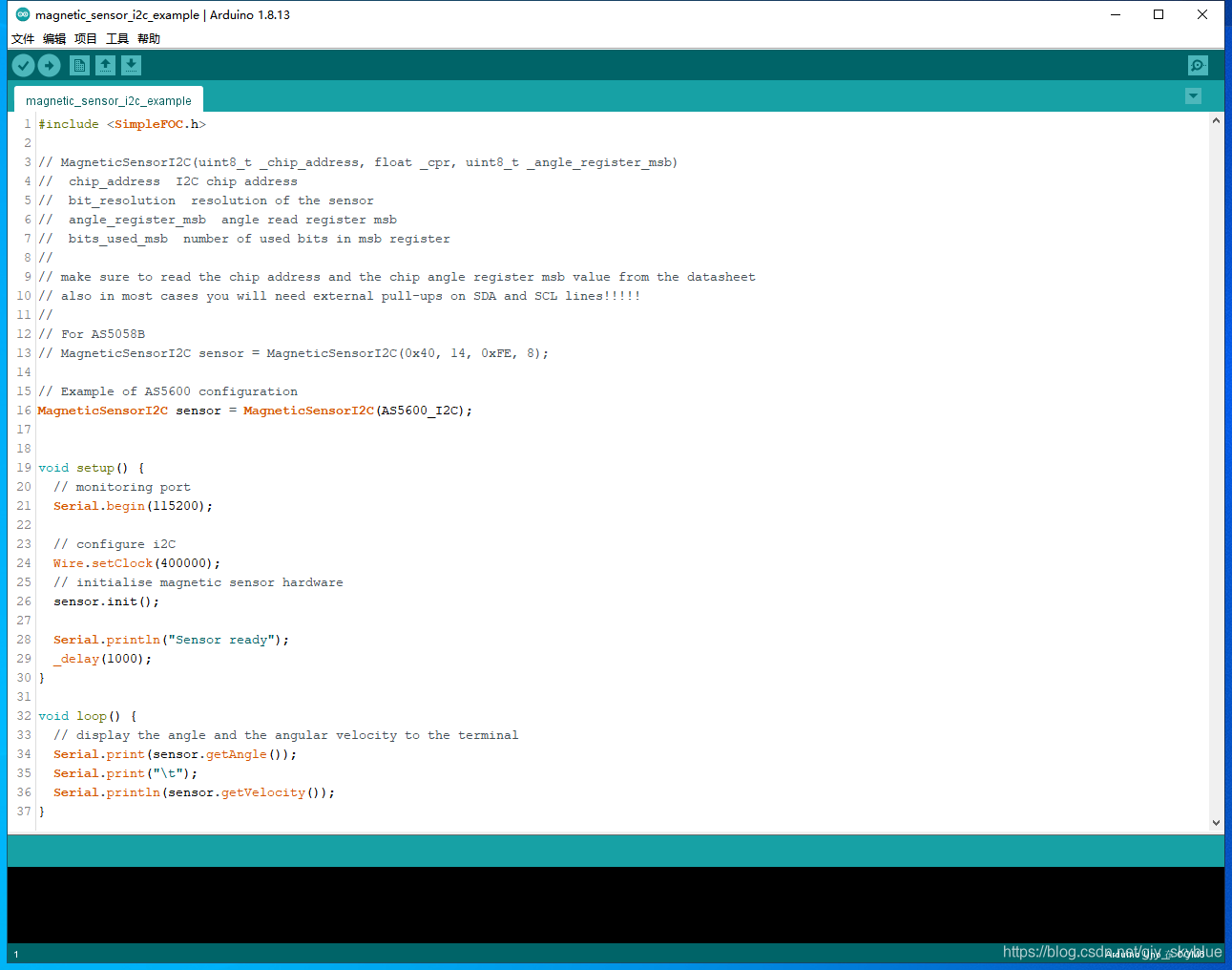
Task: Expand the tab options dropdown arrow
Action: [1193, 96]
